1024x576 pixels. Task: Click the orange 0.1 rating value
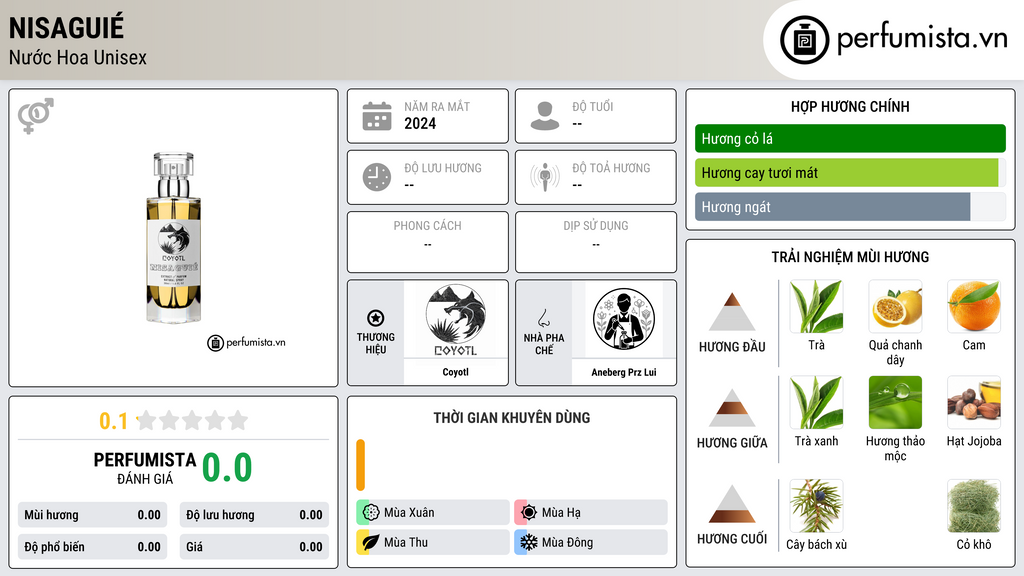point(113,421)
